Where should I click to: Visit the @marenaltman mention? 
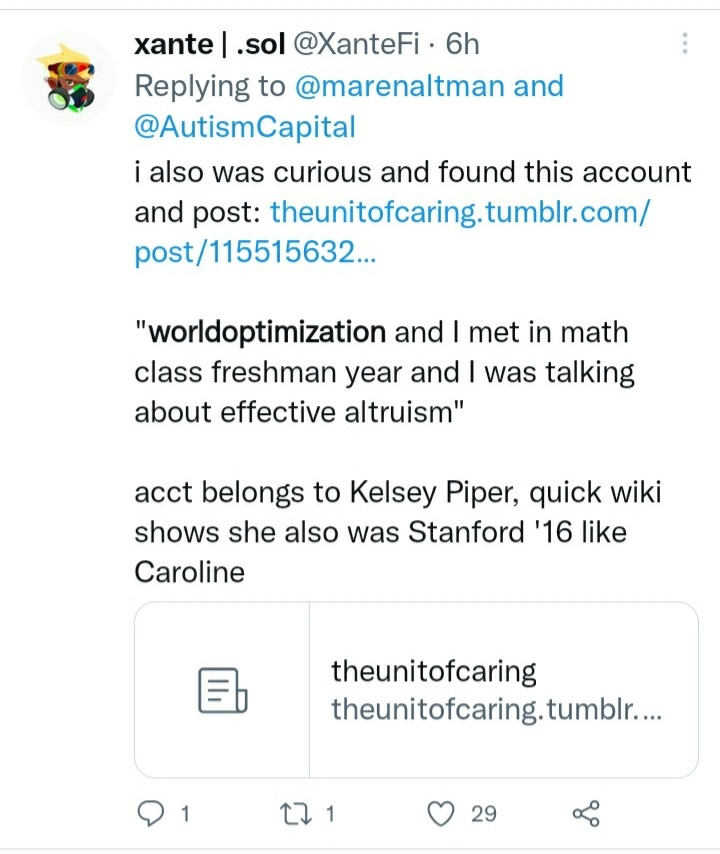pyautogui.click(x=399, y=86)
